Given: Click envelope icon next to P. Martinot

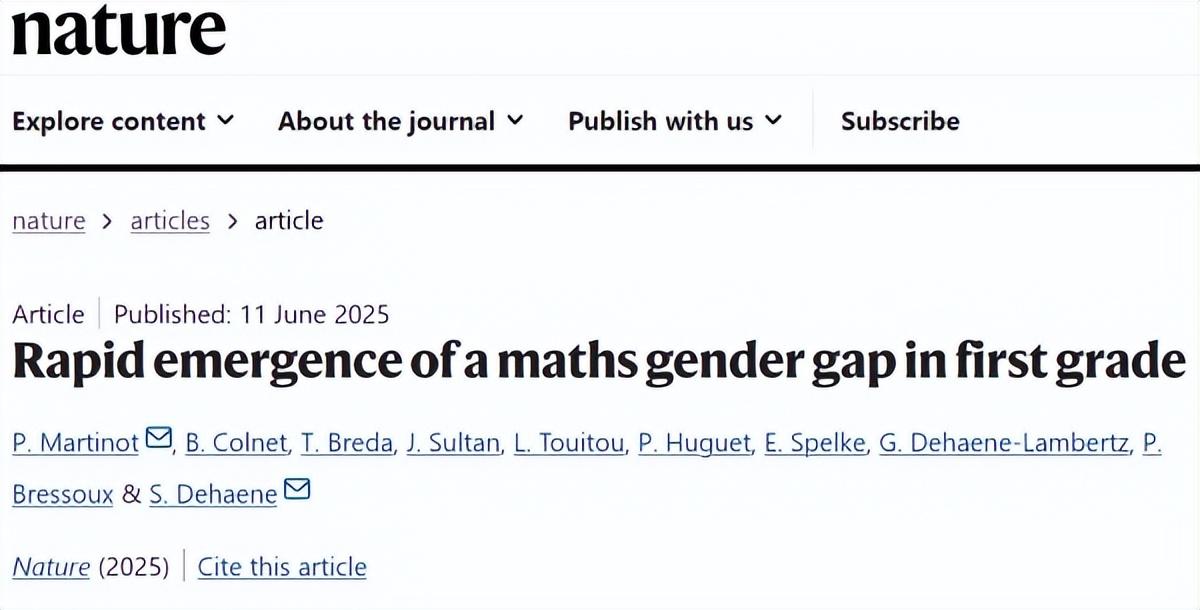Looking at the screenshot, I should 159,439.
